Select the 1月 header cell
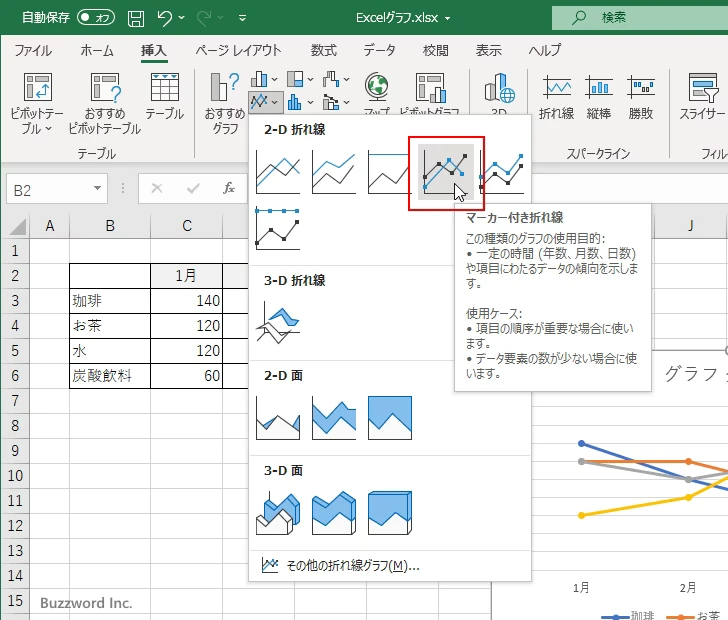The height and width of the screenshot is (620, 728). click(x=187, y=276)
